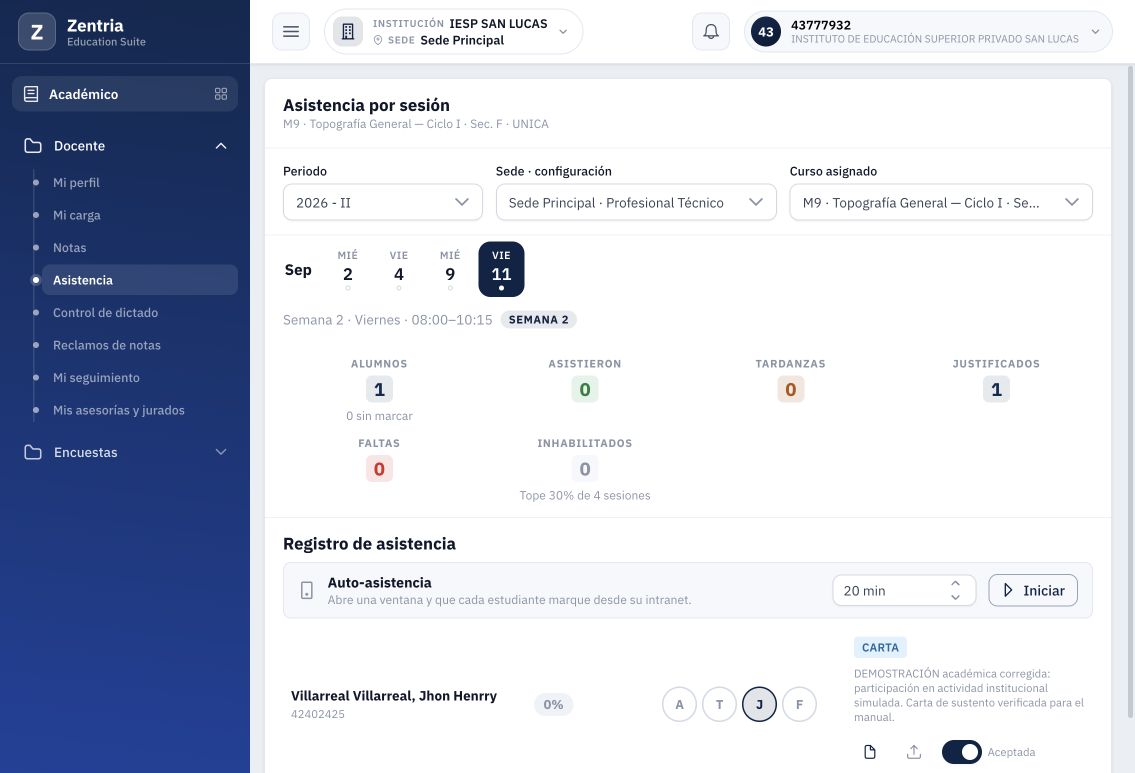Screen dimensions: 1135x773
Task: Select the Asistencia menu item
Action: tap(140, 280)
